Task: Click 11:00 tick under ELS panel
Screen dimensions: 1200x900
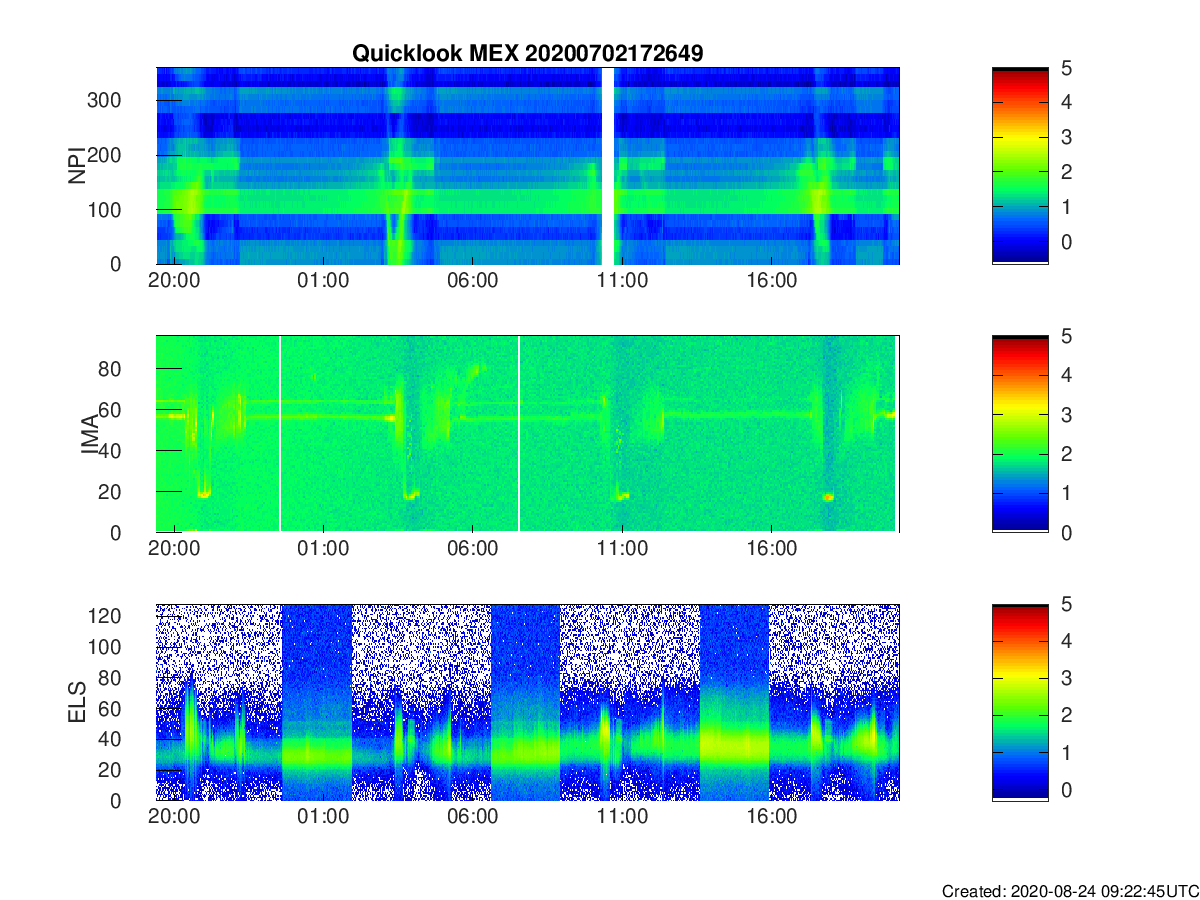Action: click(x=622, y=817)
